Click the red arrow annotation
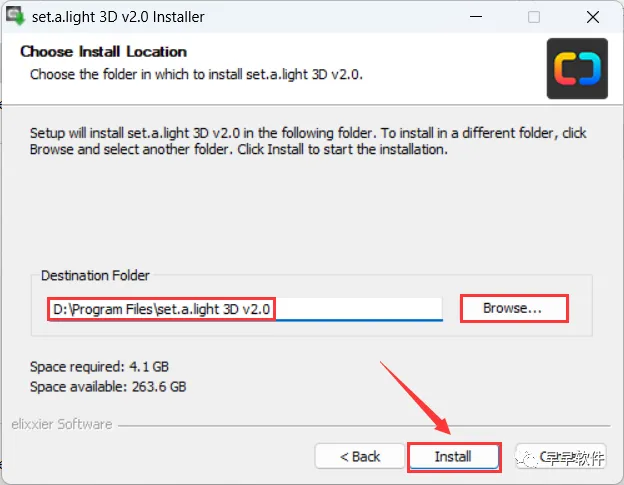This screenshot has height=485, width=624. (415, 397)
